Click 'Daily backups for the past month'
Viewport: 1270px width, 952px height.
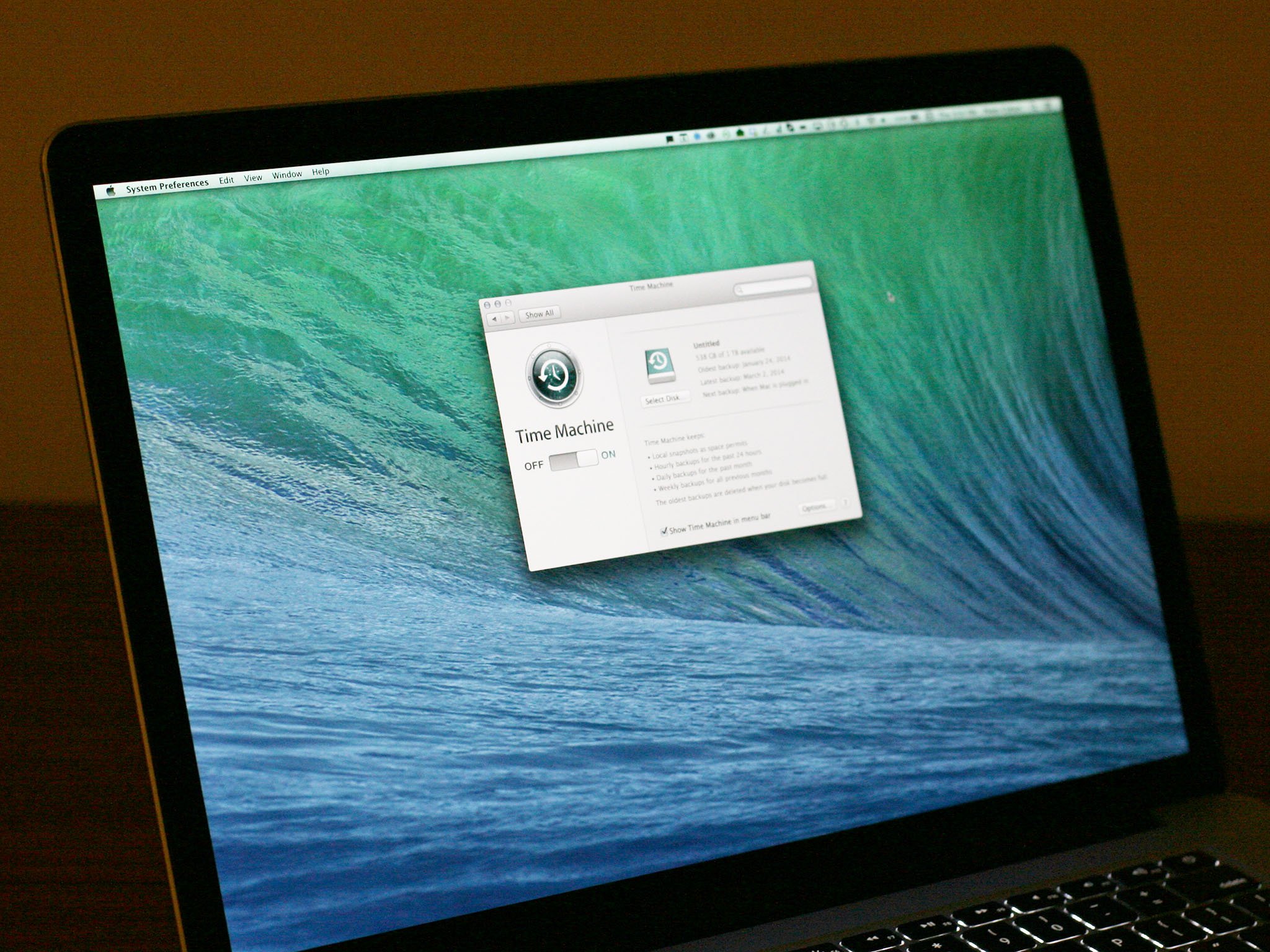(702, 472)
